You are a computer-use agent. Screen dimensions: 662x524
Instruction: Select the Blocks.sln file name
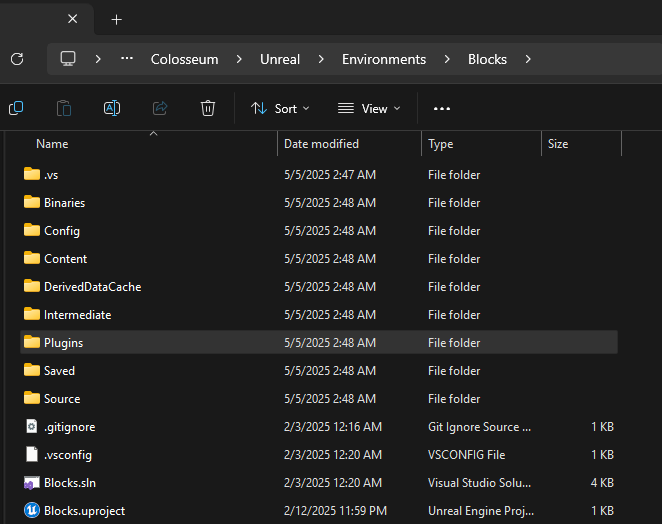(70, 483)
